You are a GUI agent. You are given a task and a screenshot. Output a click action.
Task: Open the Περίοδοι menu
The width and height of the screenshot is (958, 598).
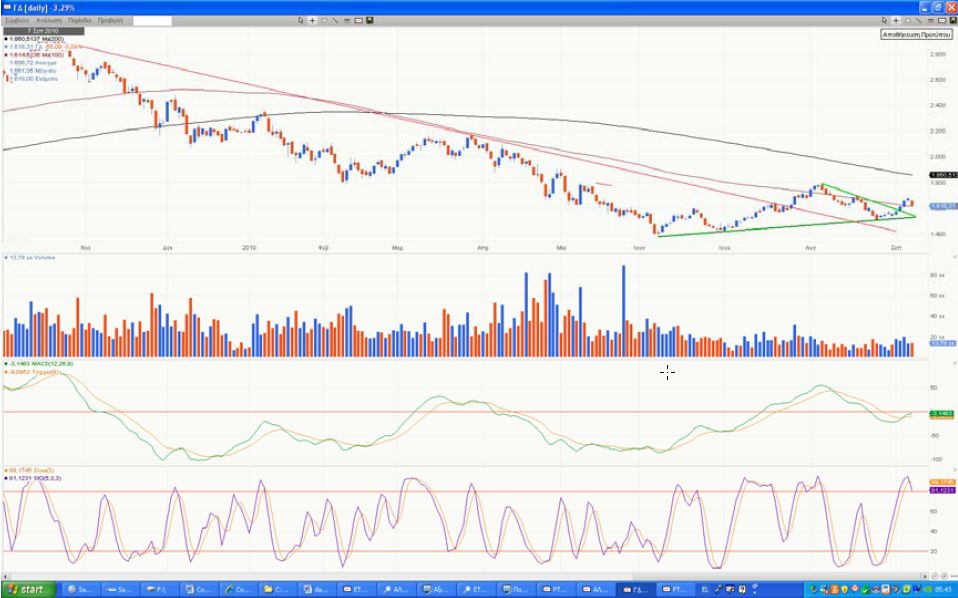[x=81, y=20]
